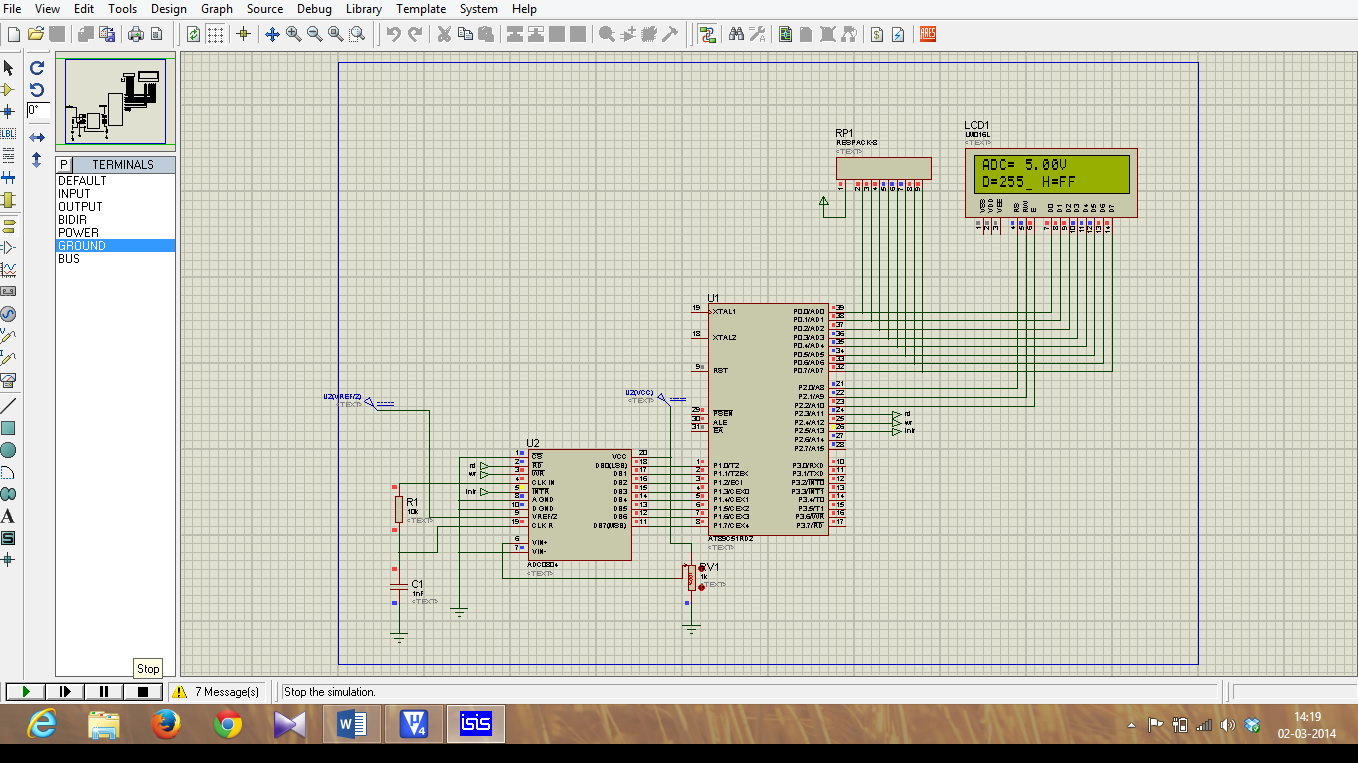Open the Debug menu
Screen dimensions: 1358x763
point(313,9)
